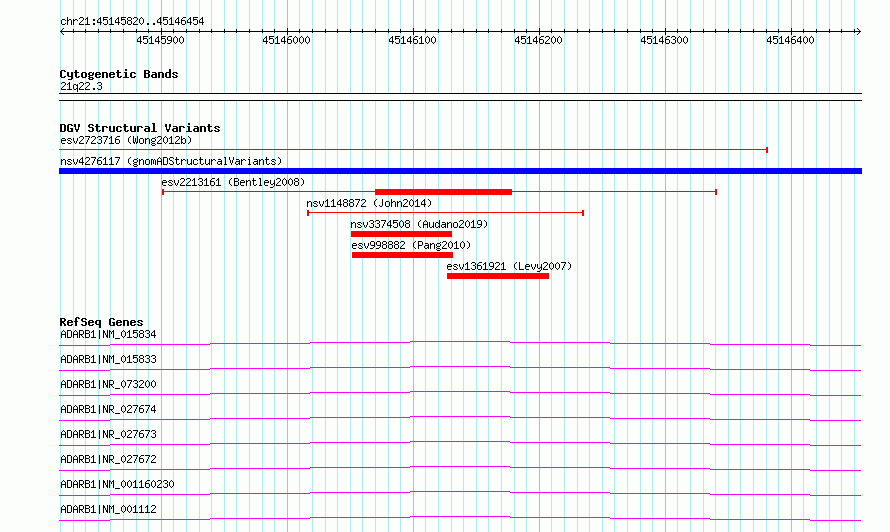The height and width of the screenshot is (532, 890).
Task: Click the chr21:45145820..45146454 region label
Action: tap(132, 22)
